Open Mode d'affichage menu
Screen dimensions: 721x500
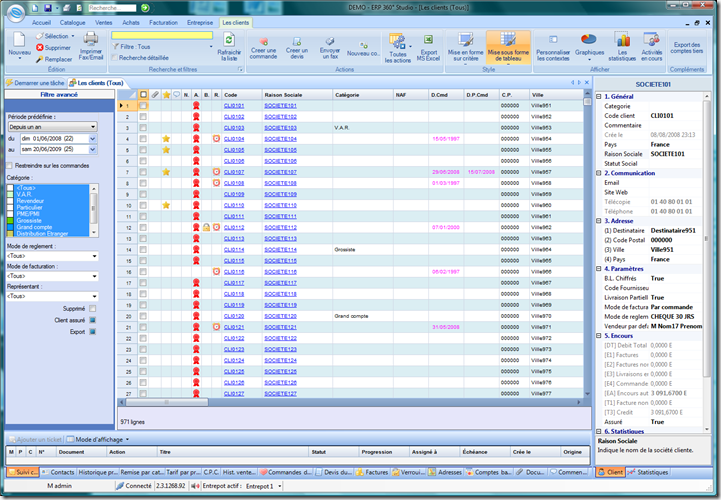click(98, 439)
